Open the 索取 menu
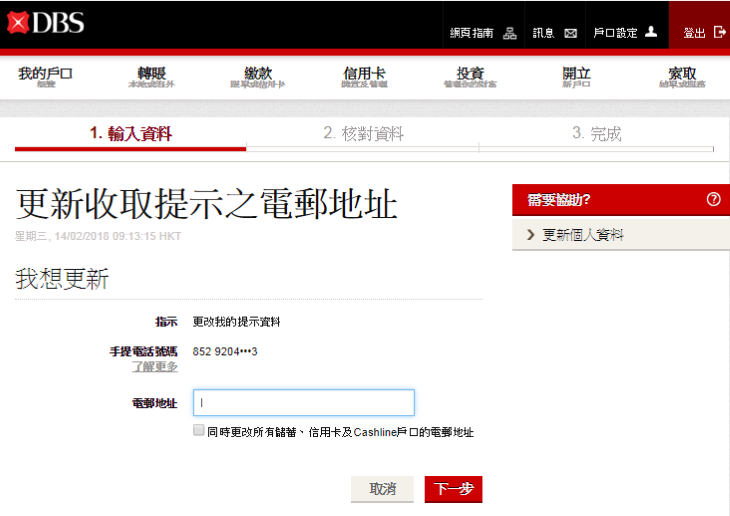Screen dimensions: 730x516 tap(682, 77)
